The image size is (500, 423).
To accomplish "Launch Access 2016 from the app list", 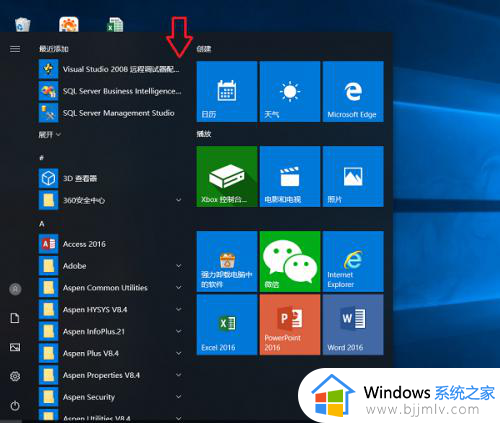I will (x=110, y=244).
